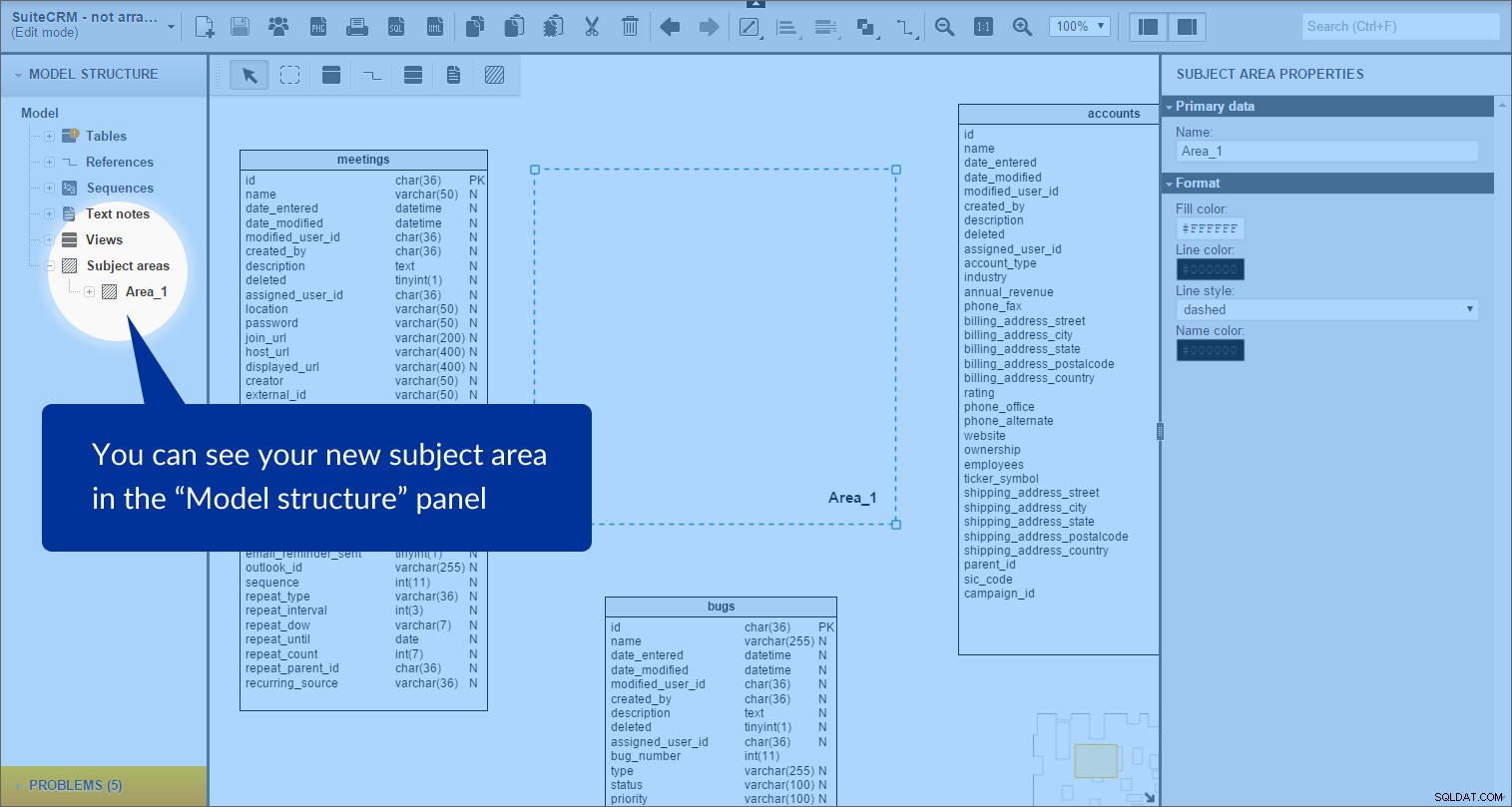Select the dashed area selection tool
The image size is (1512, 807).
point(289,75)
